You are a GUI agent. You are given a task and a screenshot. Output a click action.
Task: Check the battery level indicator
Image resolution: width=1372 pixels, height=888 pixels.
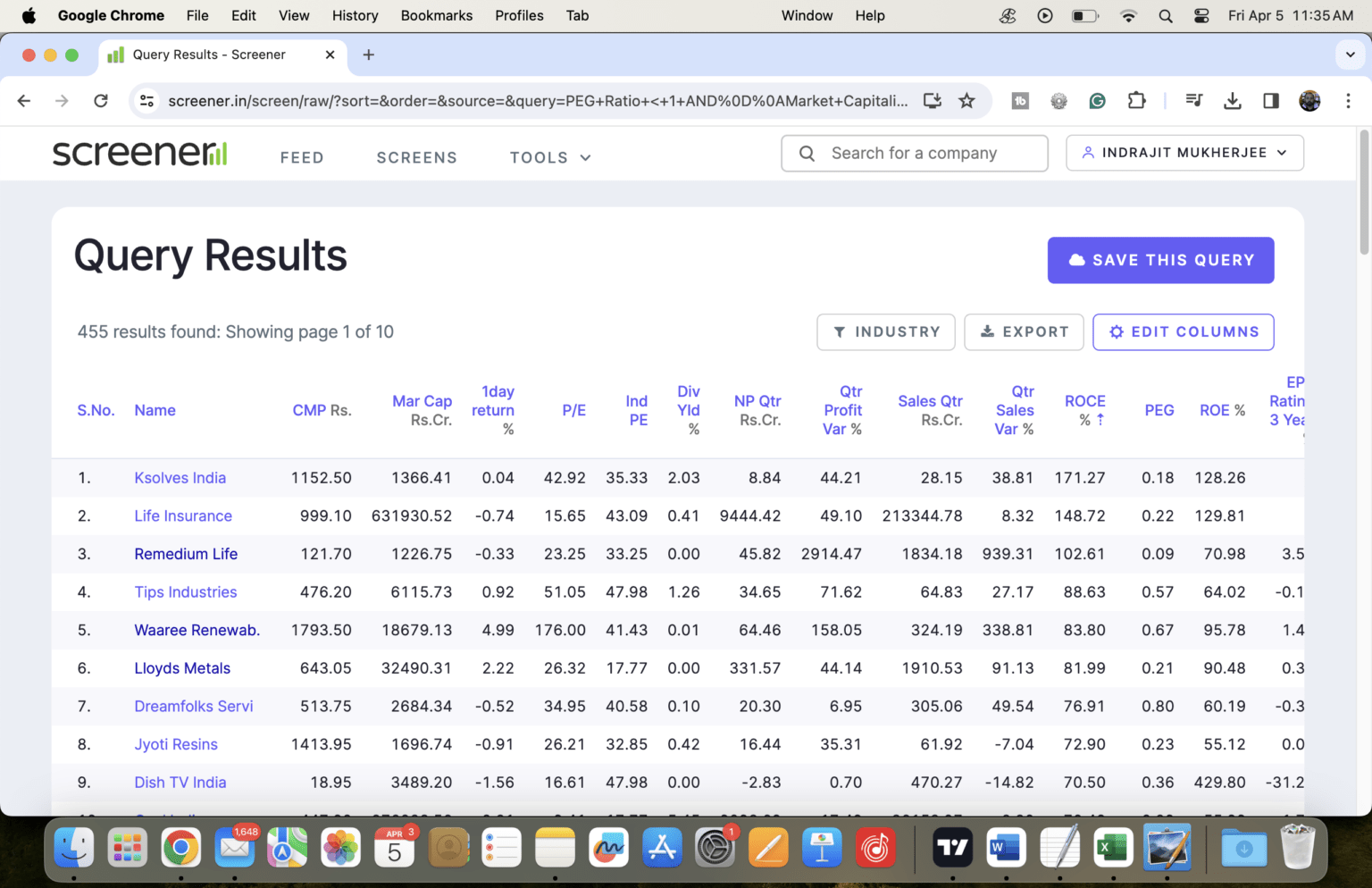pyautogui.click(x=1084, y=15)
